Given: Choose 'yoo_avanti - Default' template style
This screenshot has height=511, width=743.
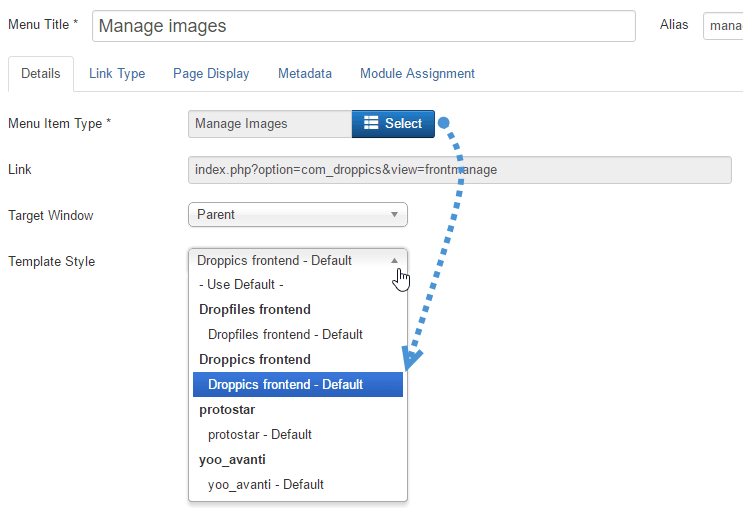Looking at the screenshot, I should point(266,485).
